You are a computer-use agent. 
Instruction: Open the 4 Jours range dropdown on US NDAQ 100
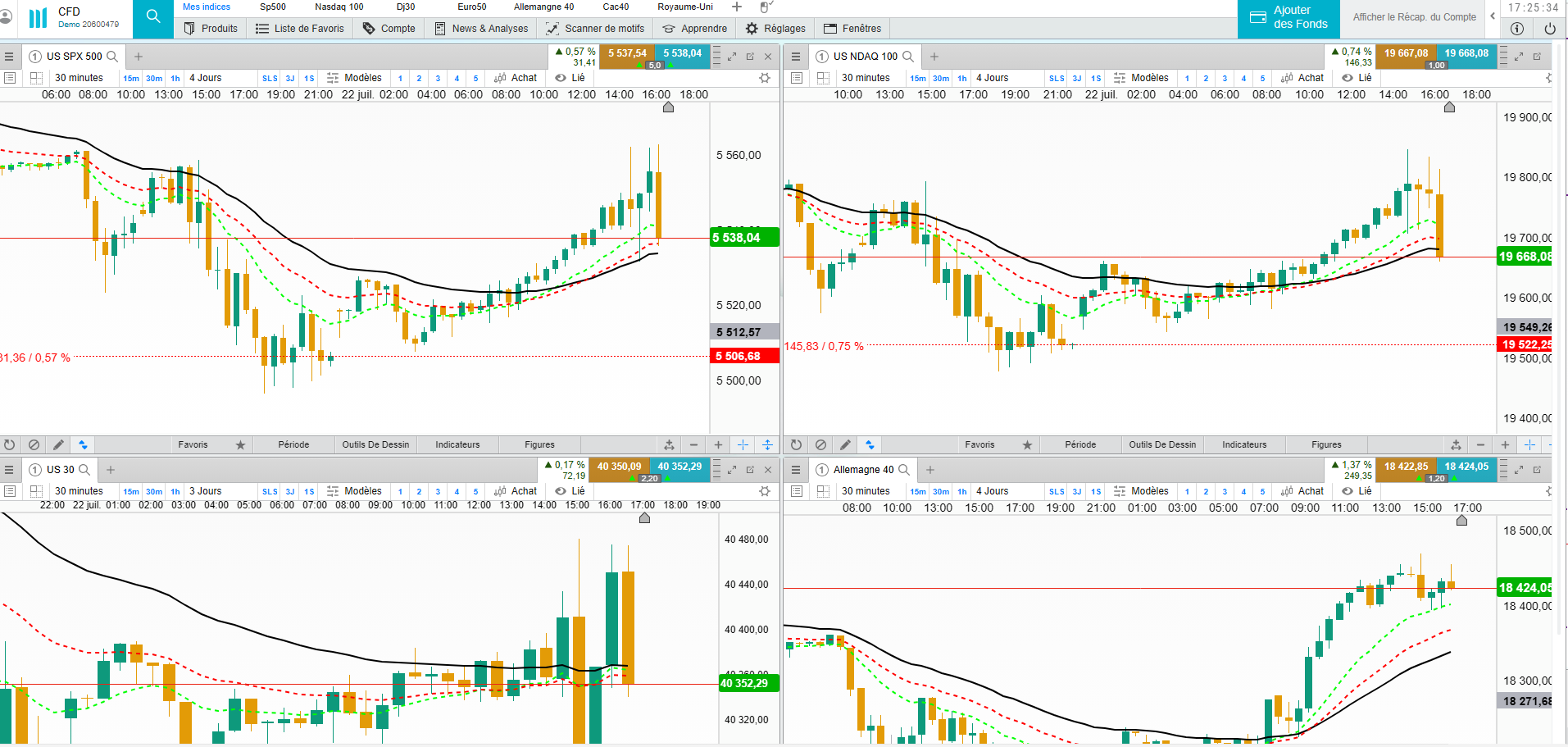pos(993,78)
